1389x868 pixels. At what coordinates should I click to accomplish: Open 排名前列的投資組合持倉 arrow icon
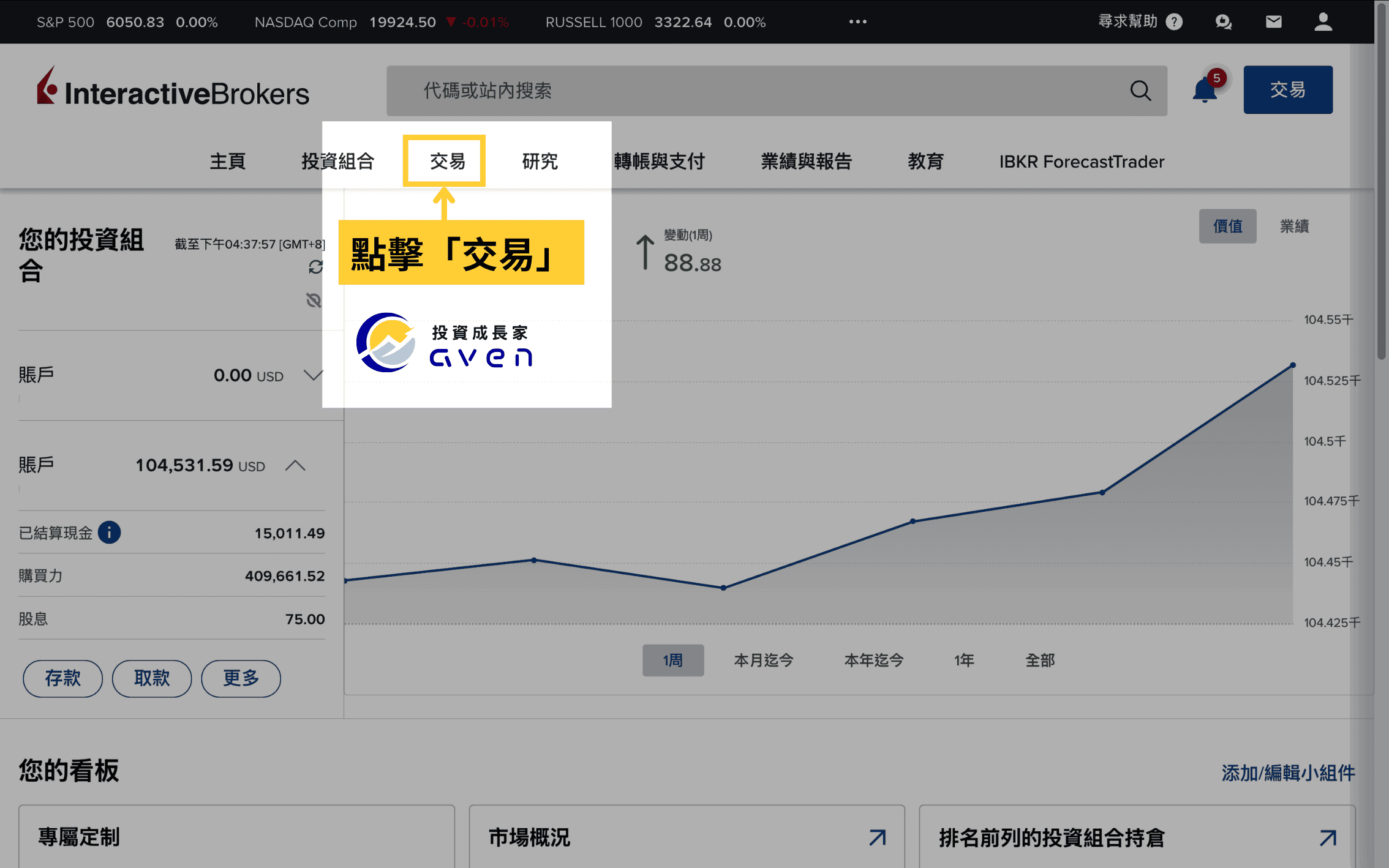(1328, 837)
